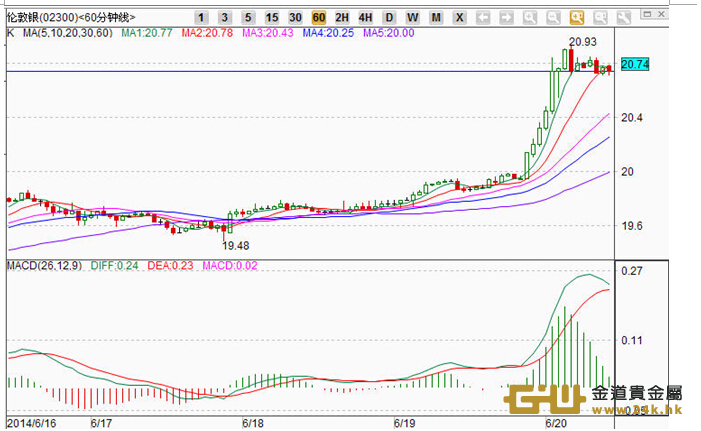
Task: Select the 15-minute timeframe
Action: coord(272,18)
